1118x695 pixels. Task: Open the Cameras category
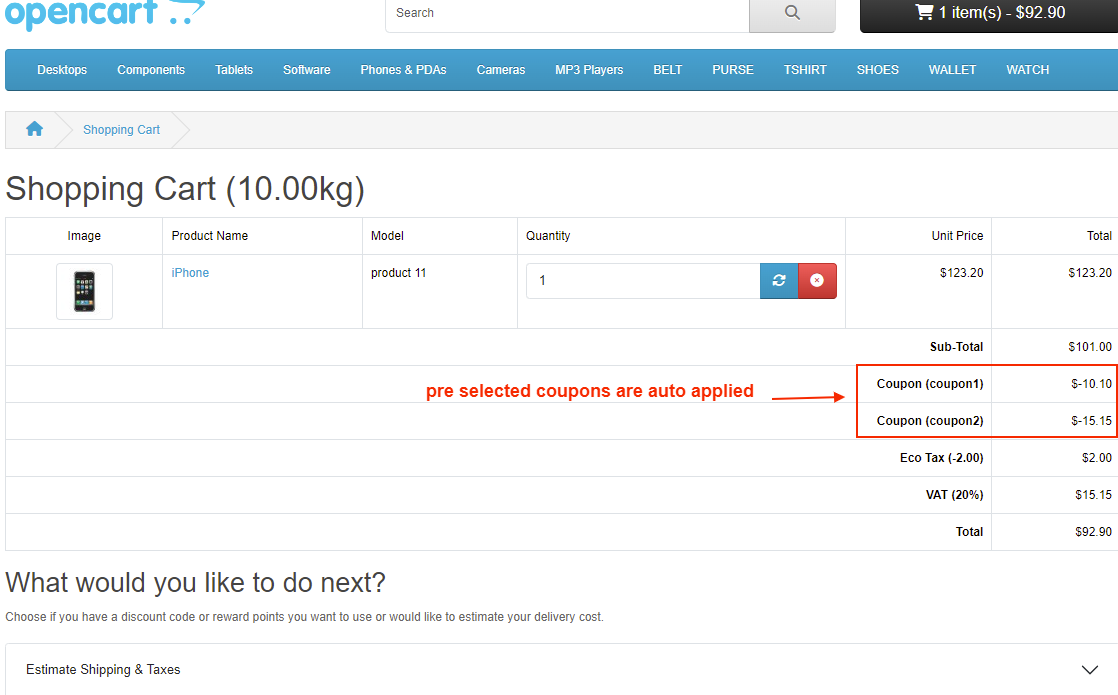[x=501, y=70]
